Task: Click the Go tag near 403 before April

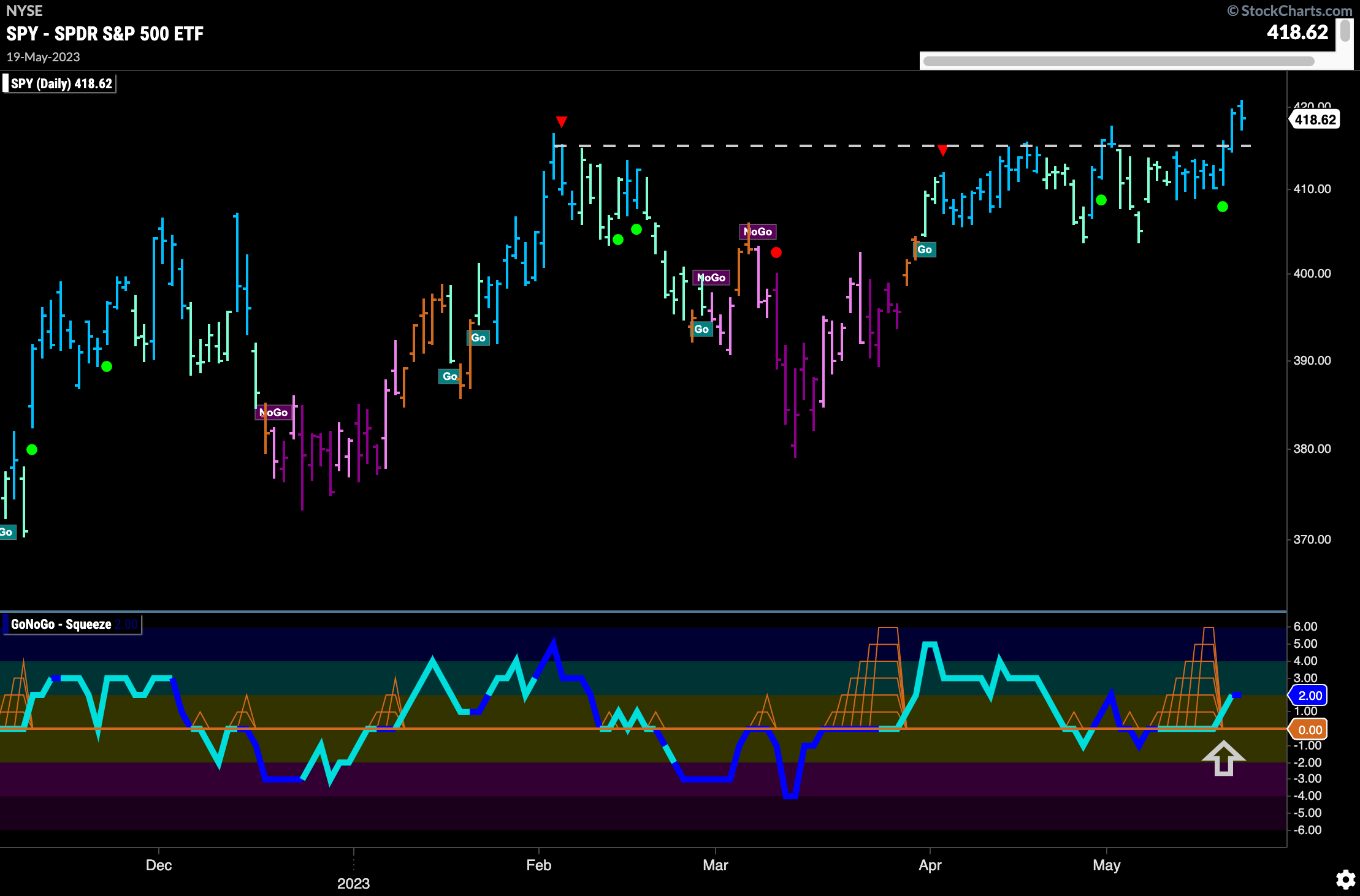Action: pyautogui.click(x=925, y=249)
